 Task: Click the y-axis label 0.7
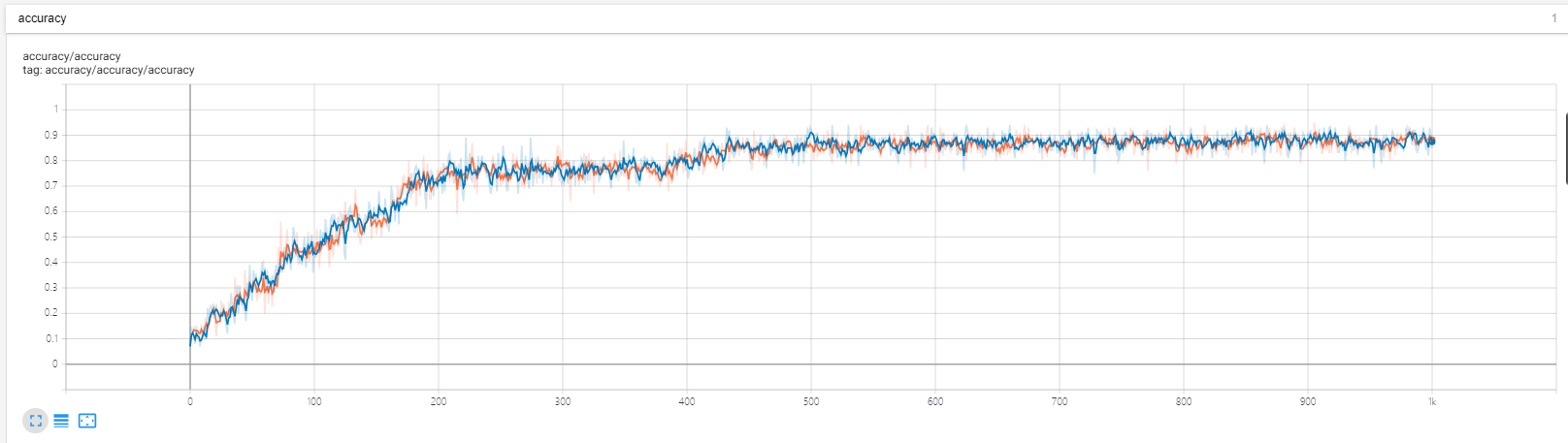[50, 185]
